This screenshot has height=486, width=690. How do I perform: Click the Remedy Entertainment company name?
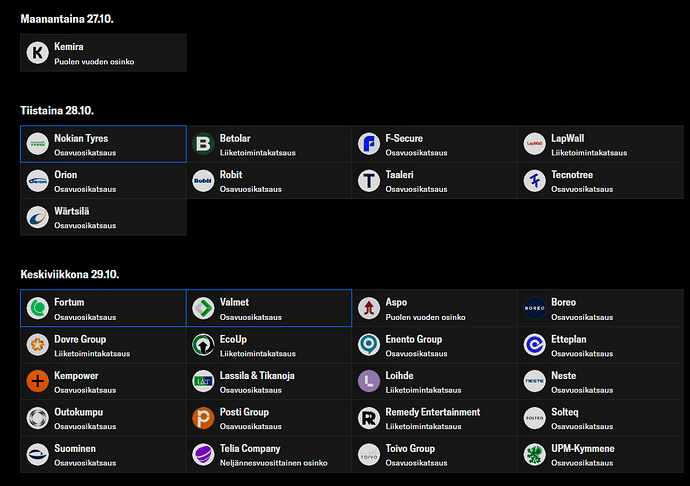tap(432, 412)
